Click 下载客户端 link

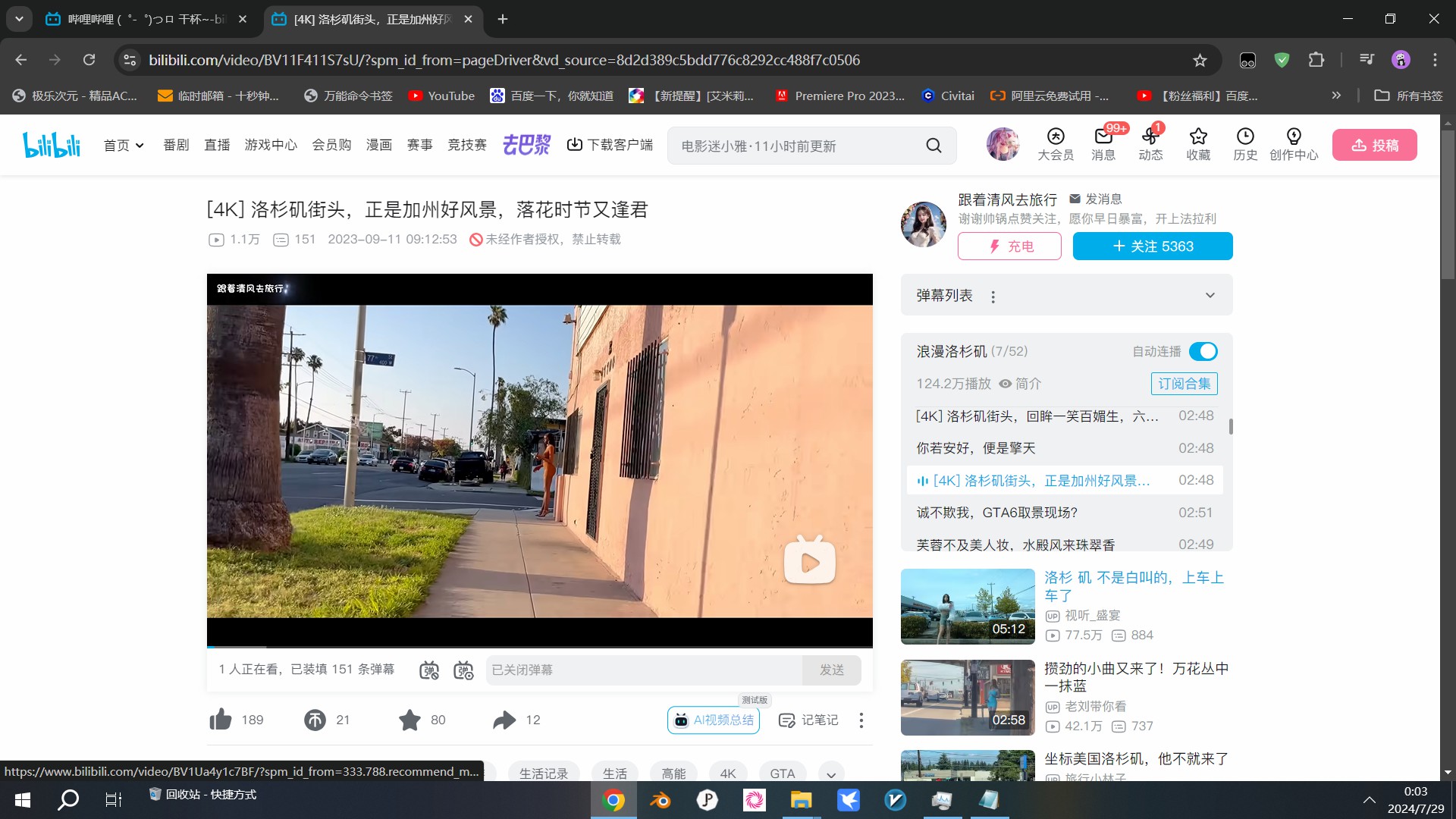(610, 145)
